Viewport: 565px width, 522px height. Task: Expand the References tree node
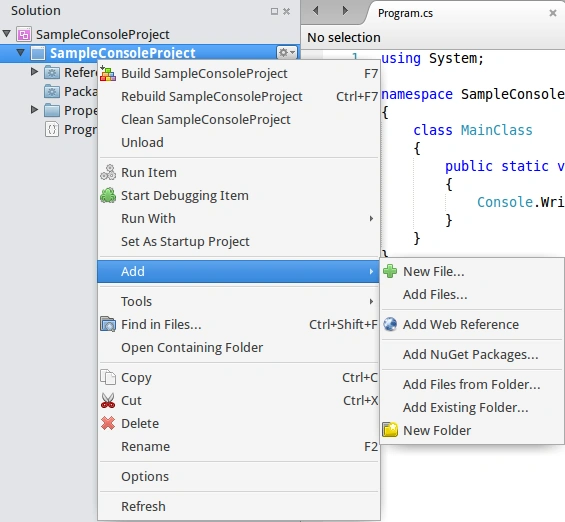(x=34, y=72)
